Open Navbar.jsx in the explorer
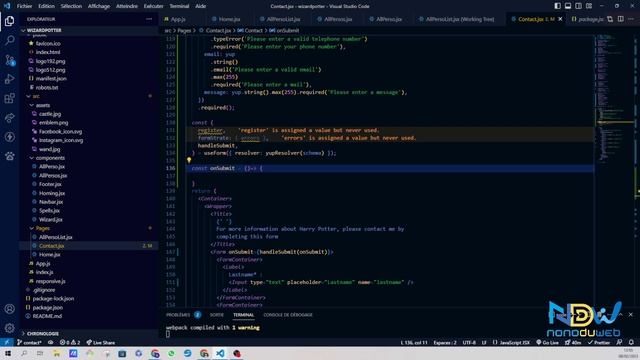The width and height of the screenshot is (640, 360). coord(51,202)
